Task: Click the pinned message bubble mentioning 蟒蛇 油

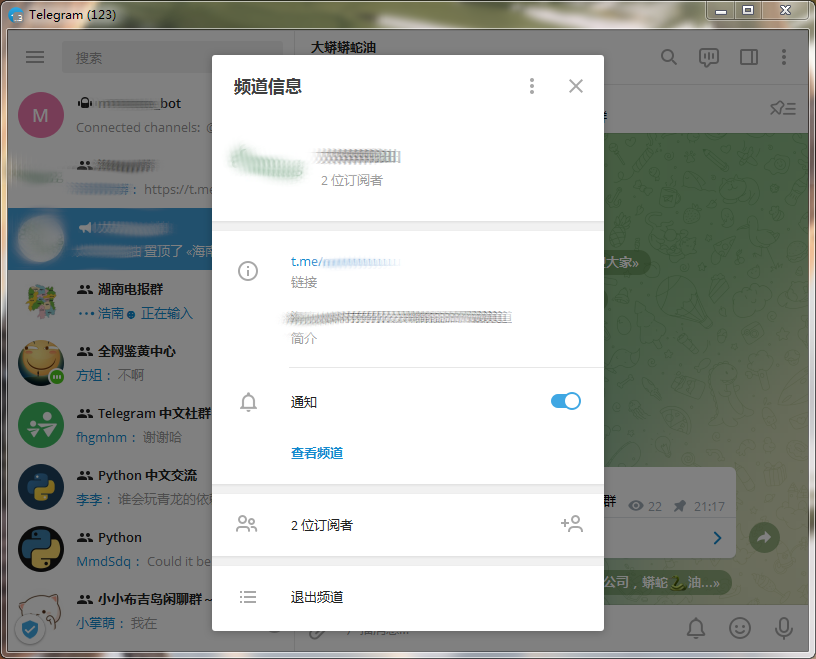Action: click(x=668, y=582)
